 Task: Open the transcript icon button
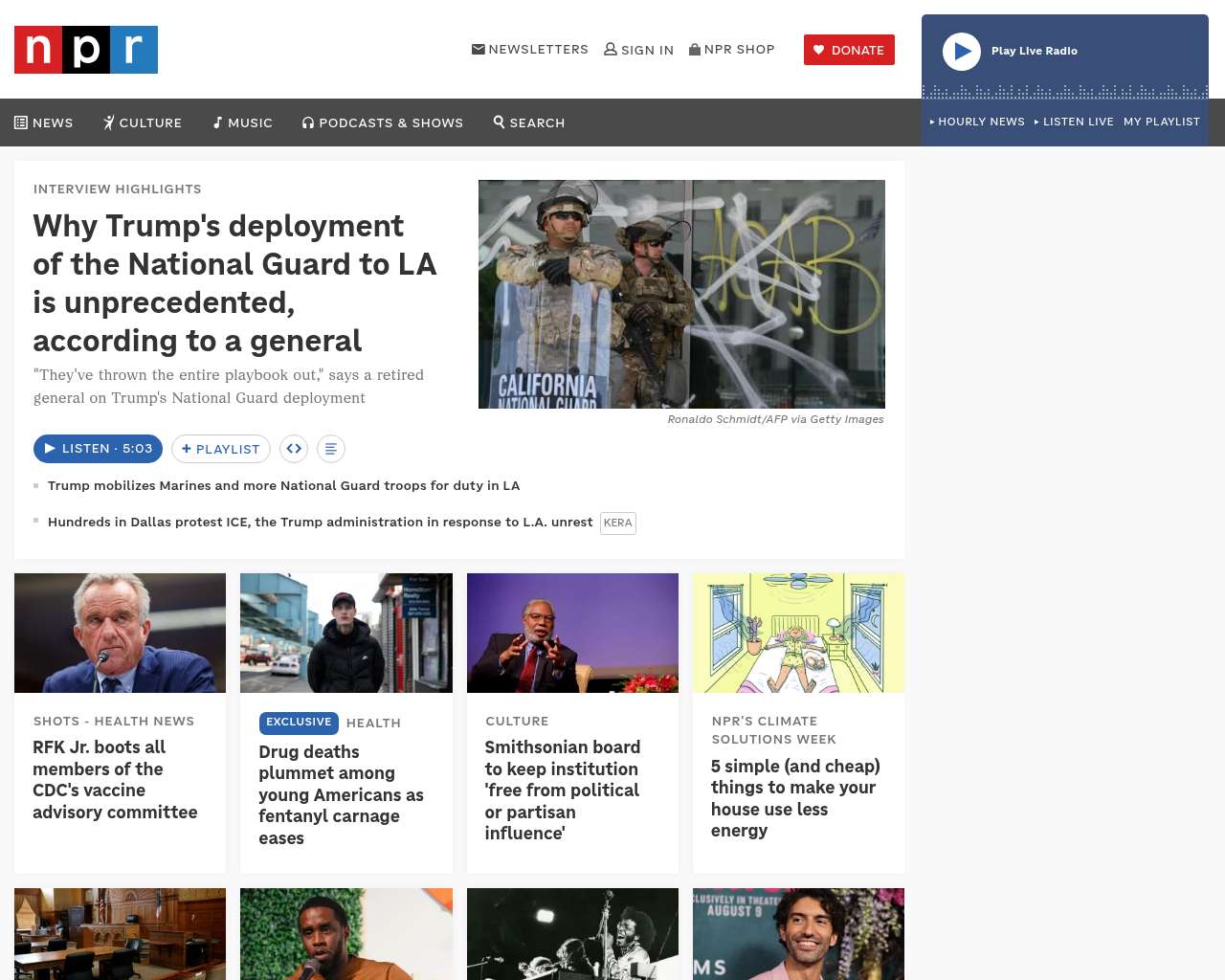click(x=331, y=449)
